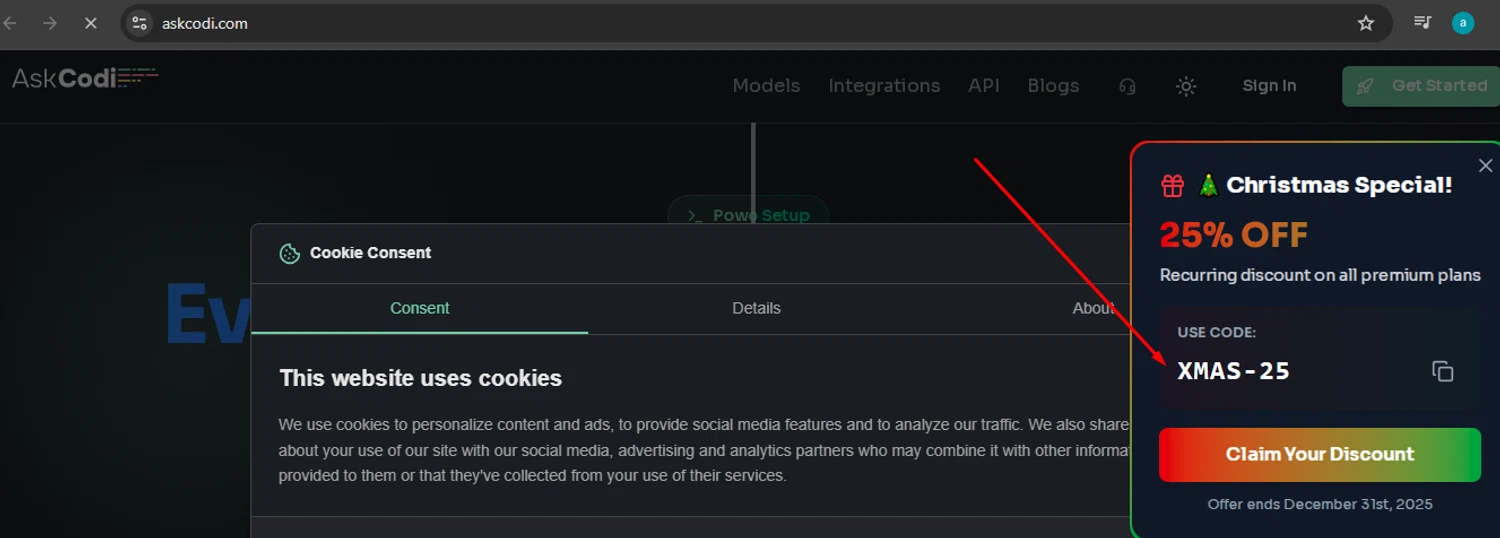The image size is (1500, 538).
Task: Select the Consent tab
Action: [419, 308]
